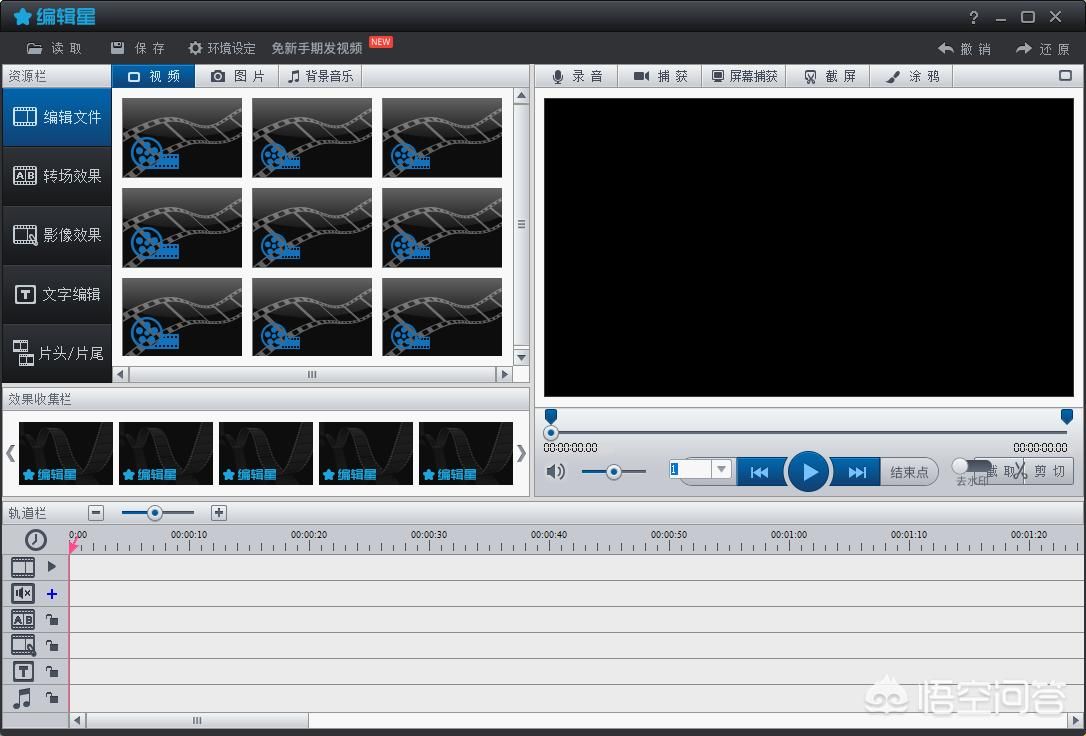Click the 涂鸦 doodle brush tool
The image size is (1086, 736).
[x=912, y=76]
